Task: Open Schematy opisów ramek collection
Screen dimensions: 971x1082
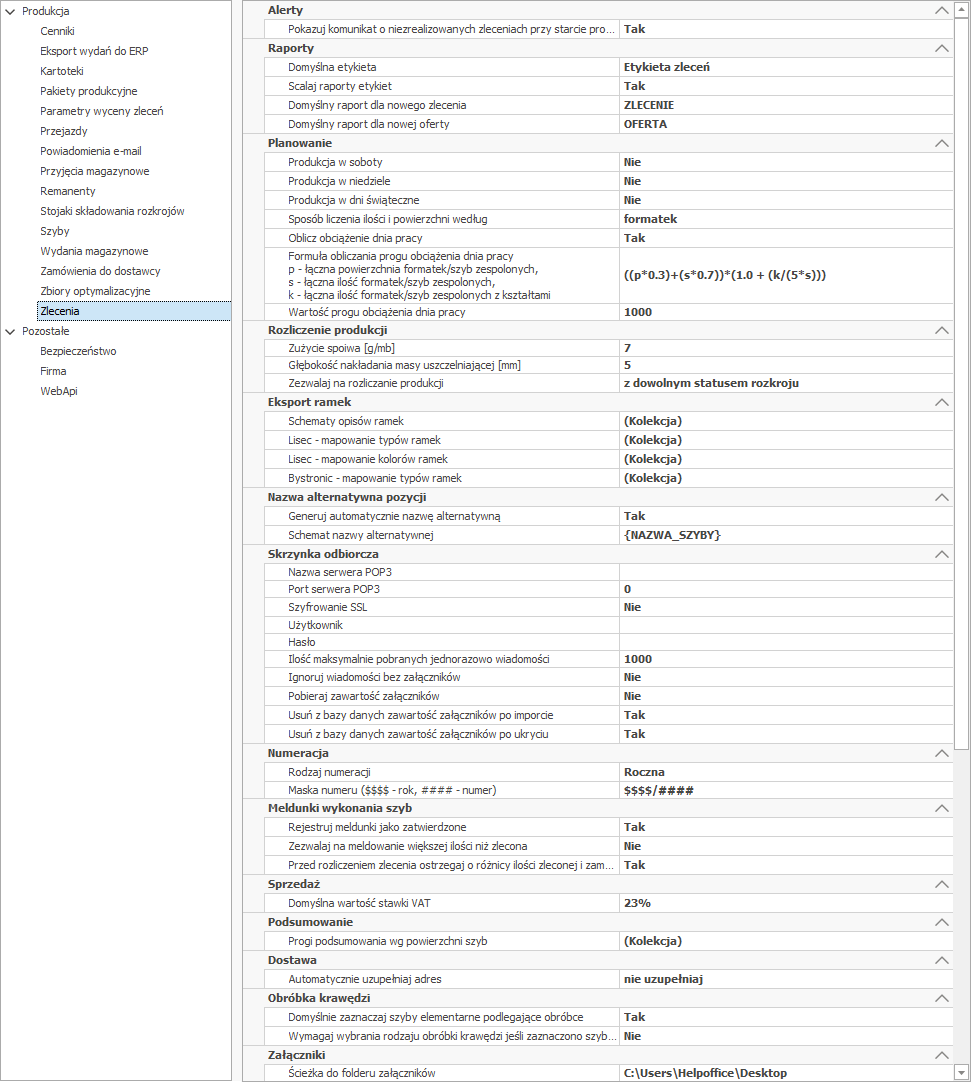Action: (785, 421)
